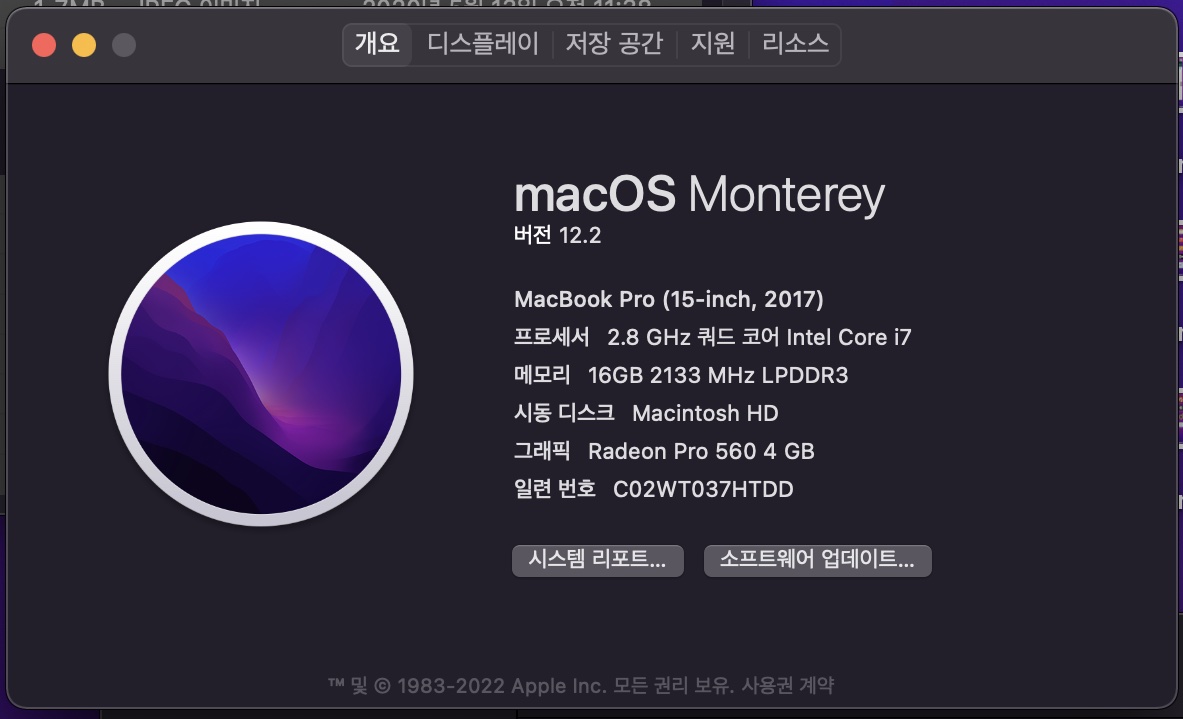Select the 저장 공간 tab
Image resolution: width=1183 pixels, height=719 pixels.
tap(614, 44)
